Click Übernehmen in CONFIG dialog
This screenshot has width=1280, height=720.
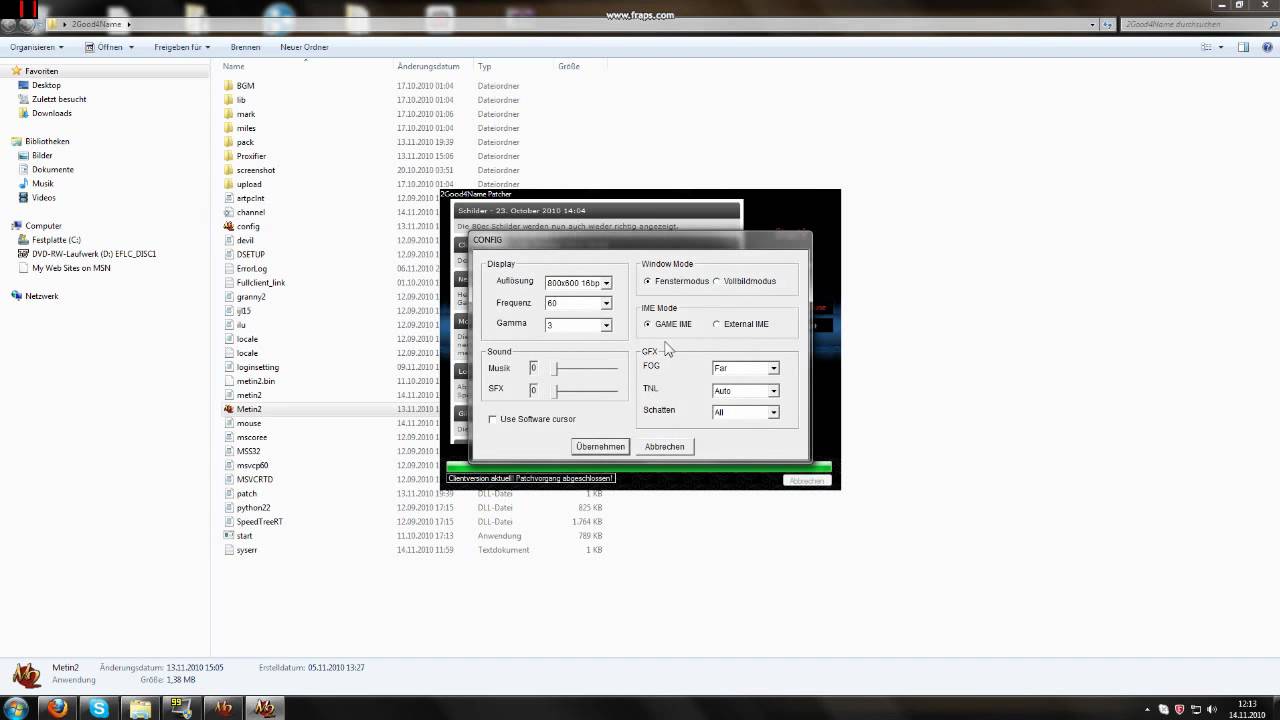pyautogui.click(x=600, y=447)
